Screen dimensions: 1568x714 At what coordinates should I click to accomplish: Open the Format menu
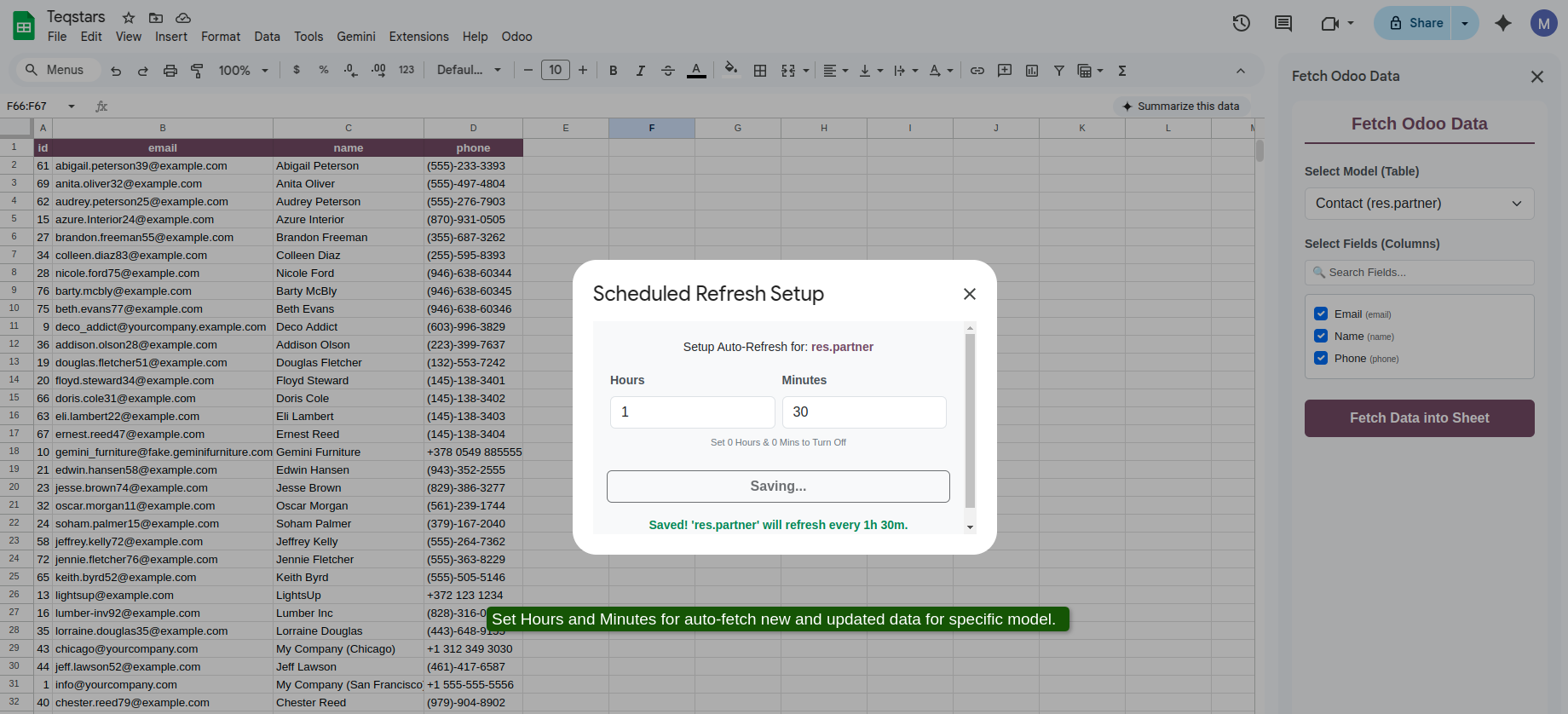click(x=221, y=37)
